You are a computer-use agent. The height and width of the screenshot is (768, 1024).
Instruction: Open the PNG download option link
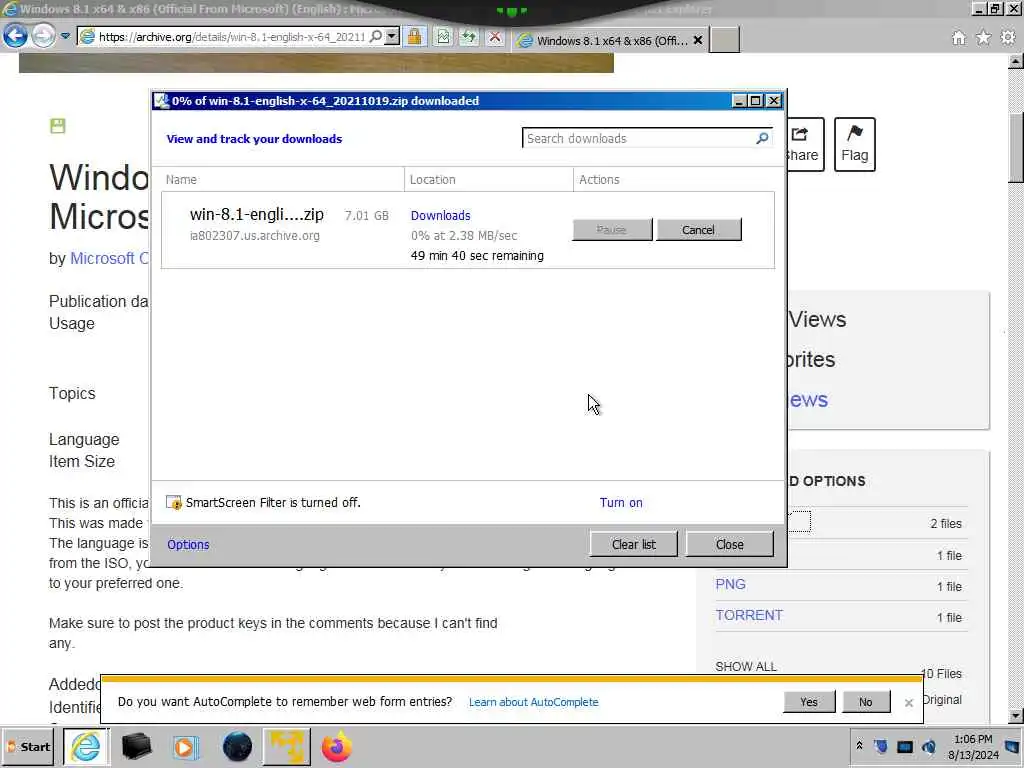(730, 584)
